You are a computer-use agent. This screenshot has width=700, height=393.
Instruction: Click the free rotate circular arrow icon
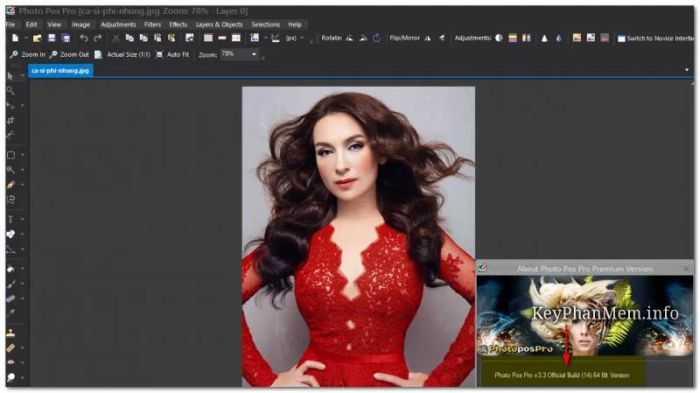tap(377, 38)
